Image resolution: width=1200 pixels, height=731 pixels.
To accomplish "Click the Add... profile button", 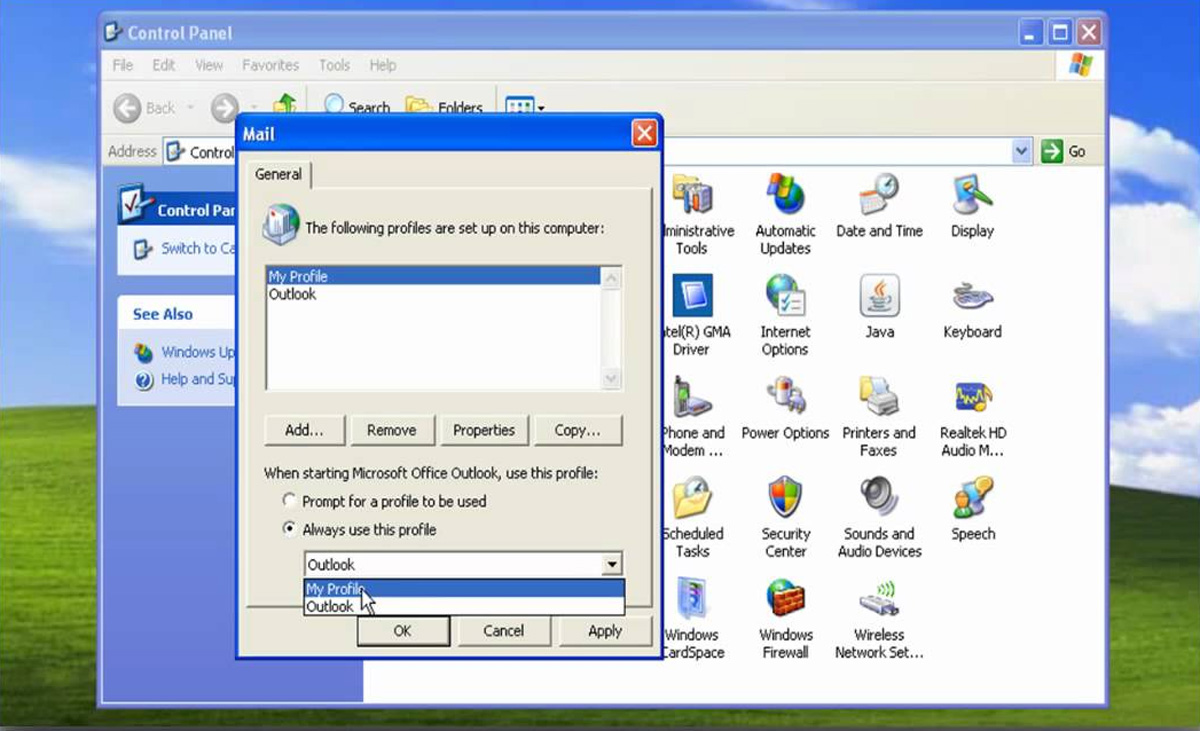I will tap(304, 430).
